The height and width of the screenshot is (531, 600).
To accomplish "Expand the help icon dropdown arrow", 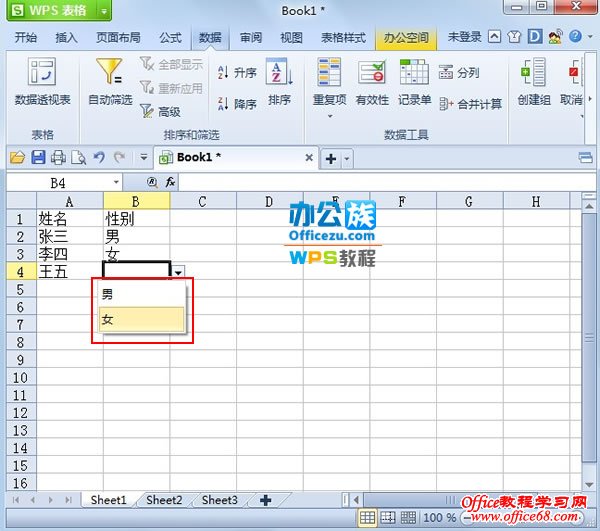I will coord(590,37).
